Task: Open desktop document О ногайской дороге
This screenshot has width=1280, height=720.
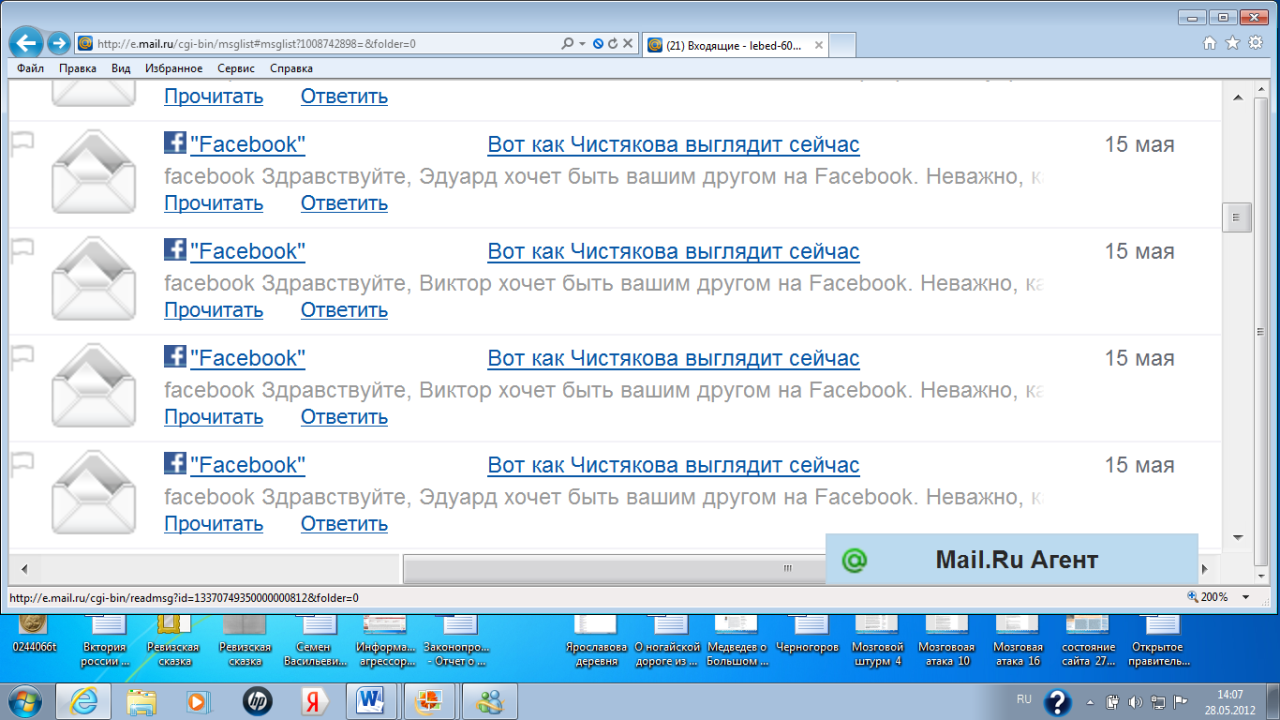Action: pyautogui.click(x=667, y=640)
